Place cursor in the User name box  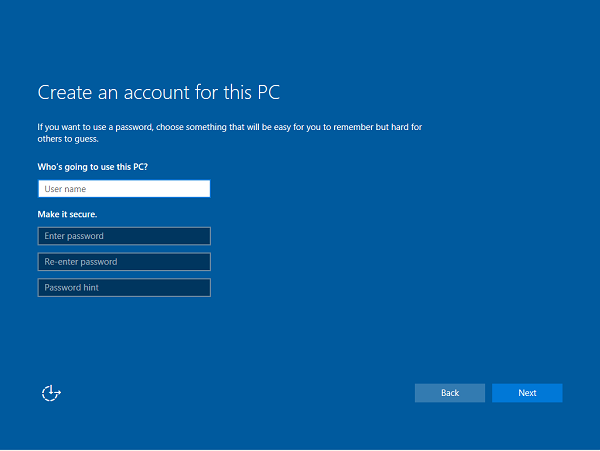[x=124, y=188]
